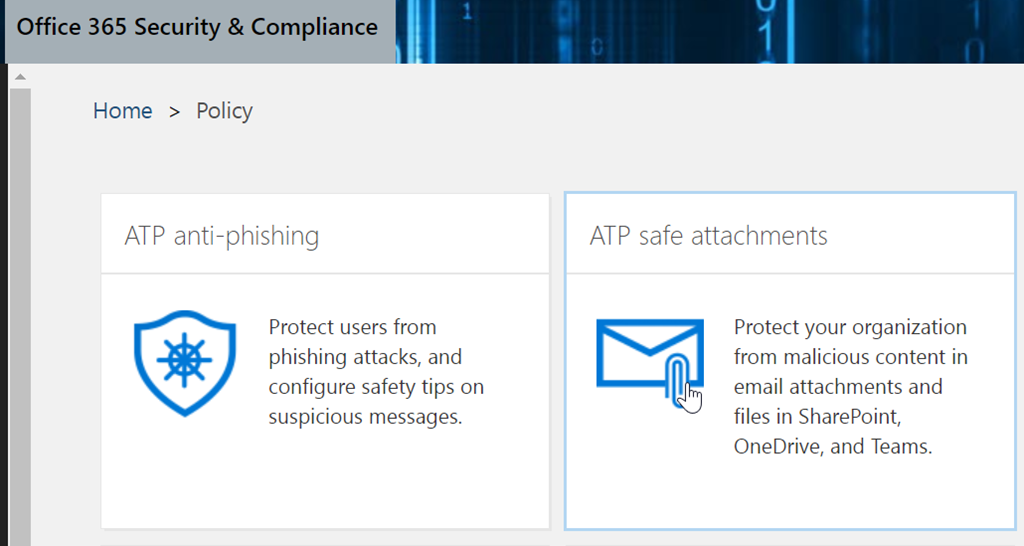Go to Home in the breadcrumb
Image resolution: width=1024 pixels, height=546 pixels.
pos(122,111)
